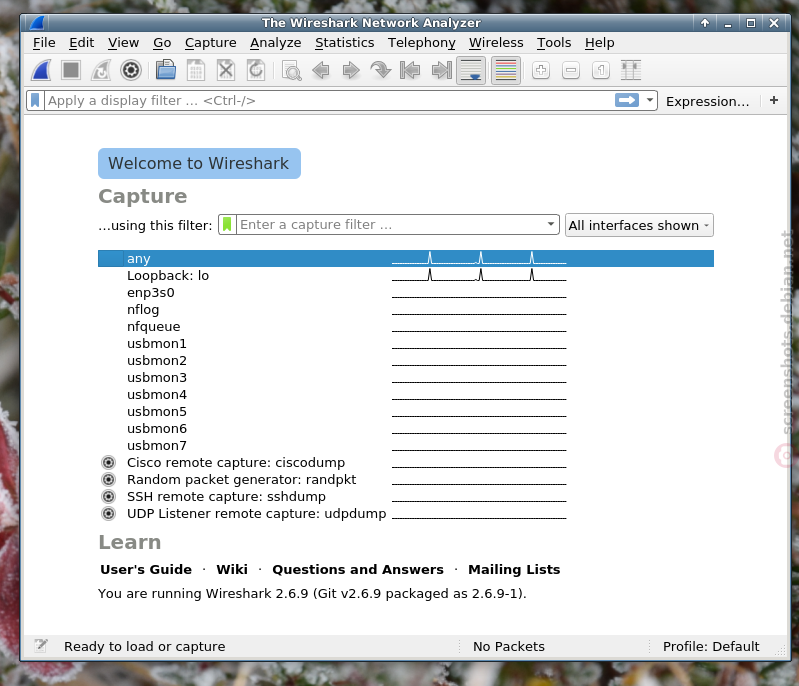The width and height of the screenshot is (799, 686).
Task: Select the nflog interface
Action: pyautogui.click(x=406, y=309)
